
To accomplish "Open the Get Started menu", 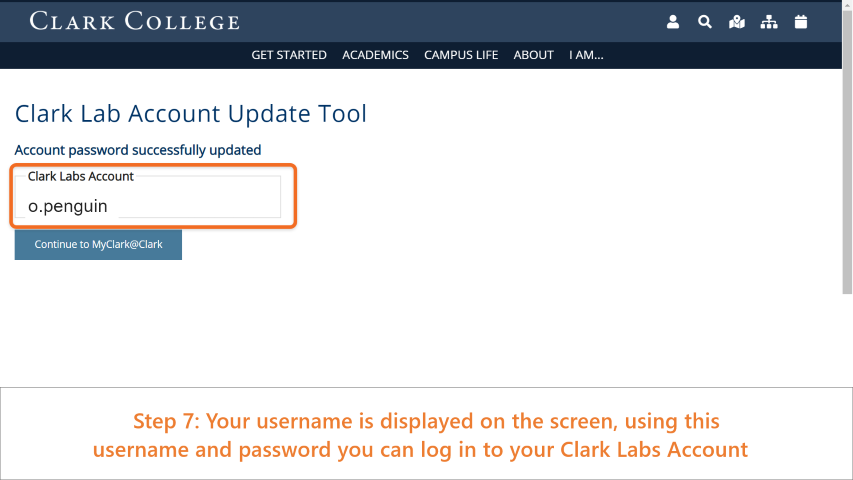I will 289,55.
